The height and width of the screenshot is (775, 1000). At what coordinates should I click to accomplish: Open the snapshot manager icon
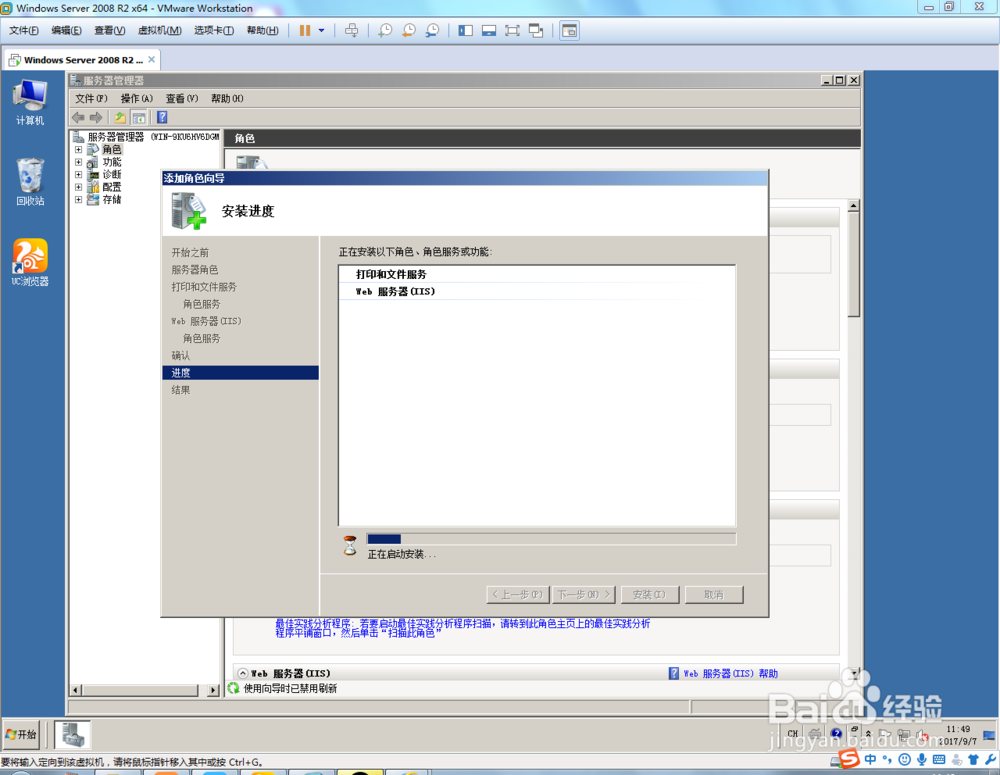pyautogui.click(x=432, y=31)
